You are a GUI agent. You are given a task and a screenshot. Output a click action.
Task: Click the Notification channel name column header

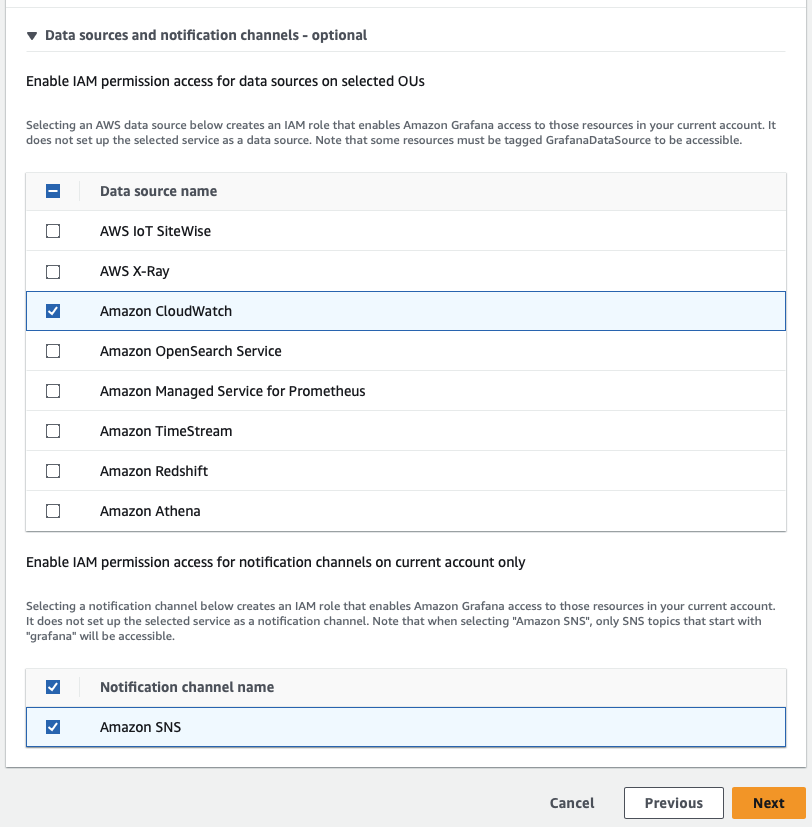pyautogui.click(x=187, y=687)
